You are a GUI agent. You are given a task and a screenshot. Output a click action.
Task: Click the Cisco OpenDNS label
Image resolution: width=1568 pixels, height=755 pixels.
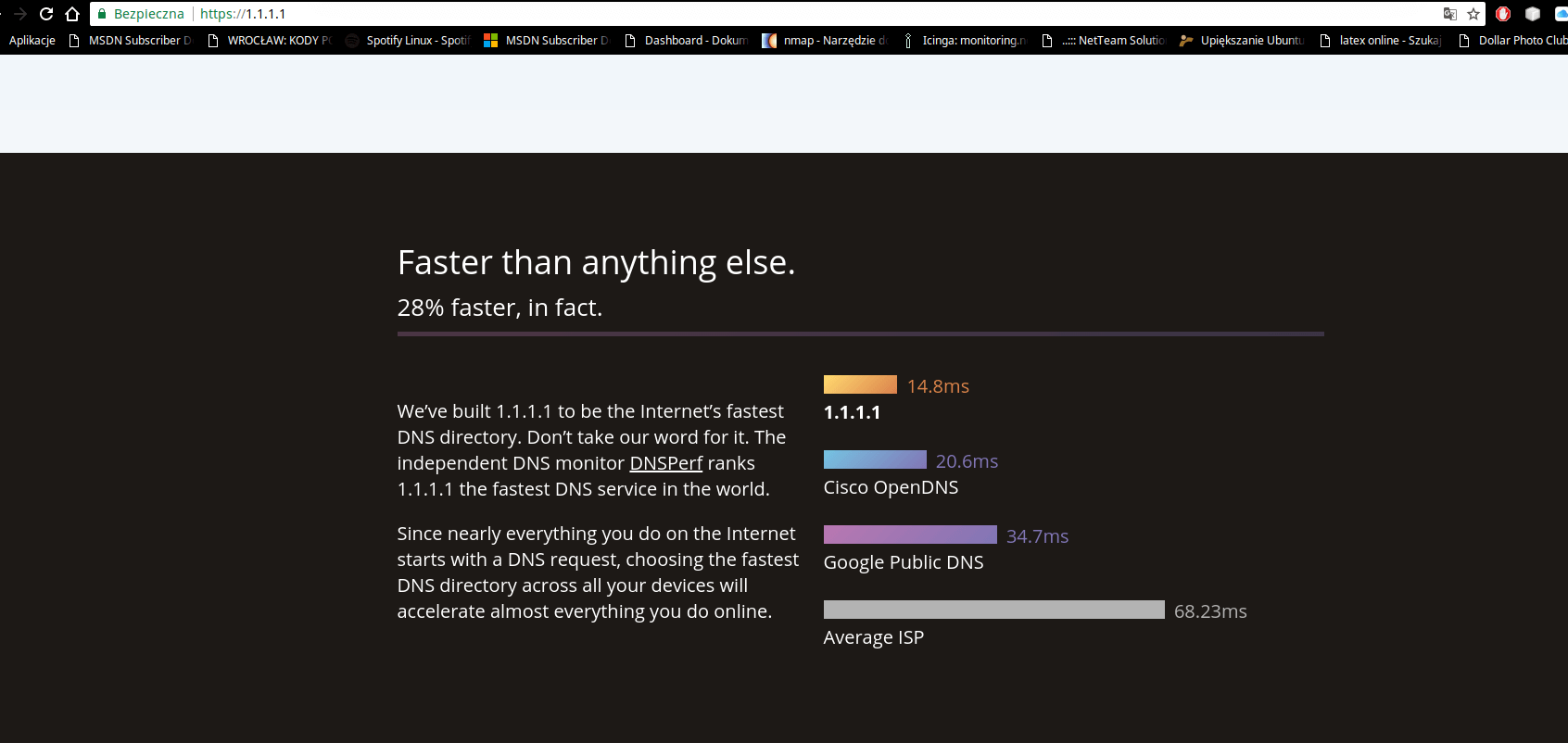tap(891, 487)
